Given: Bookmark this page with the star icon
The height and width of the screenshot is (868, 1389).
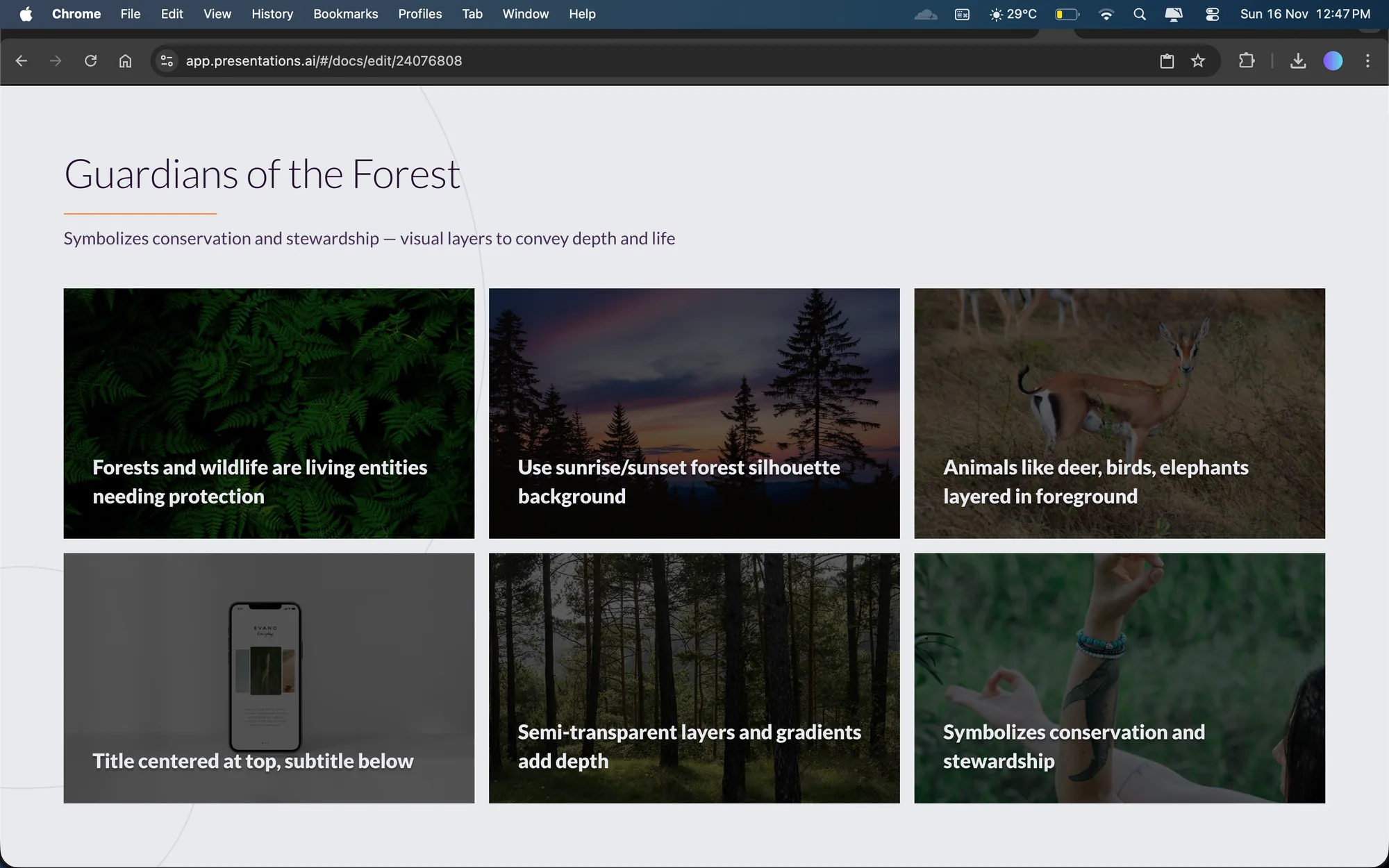Looking at the screenshot, I should tap(1198, 61).
